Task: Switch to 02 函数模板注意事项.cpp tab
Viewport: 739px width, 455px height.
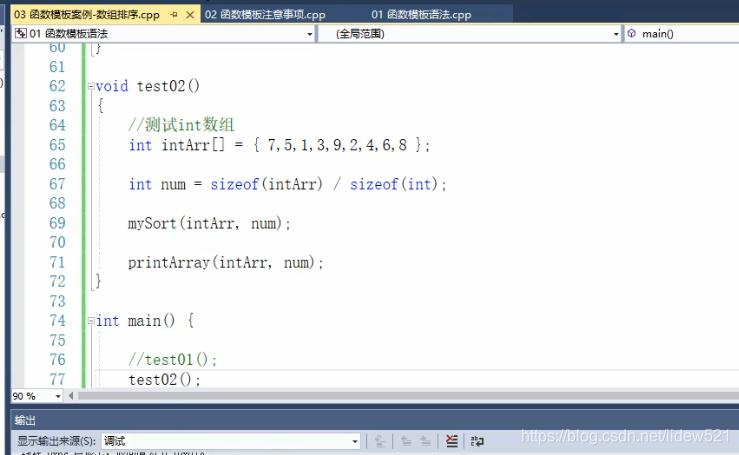Action: 265,15
